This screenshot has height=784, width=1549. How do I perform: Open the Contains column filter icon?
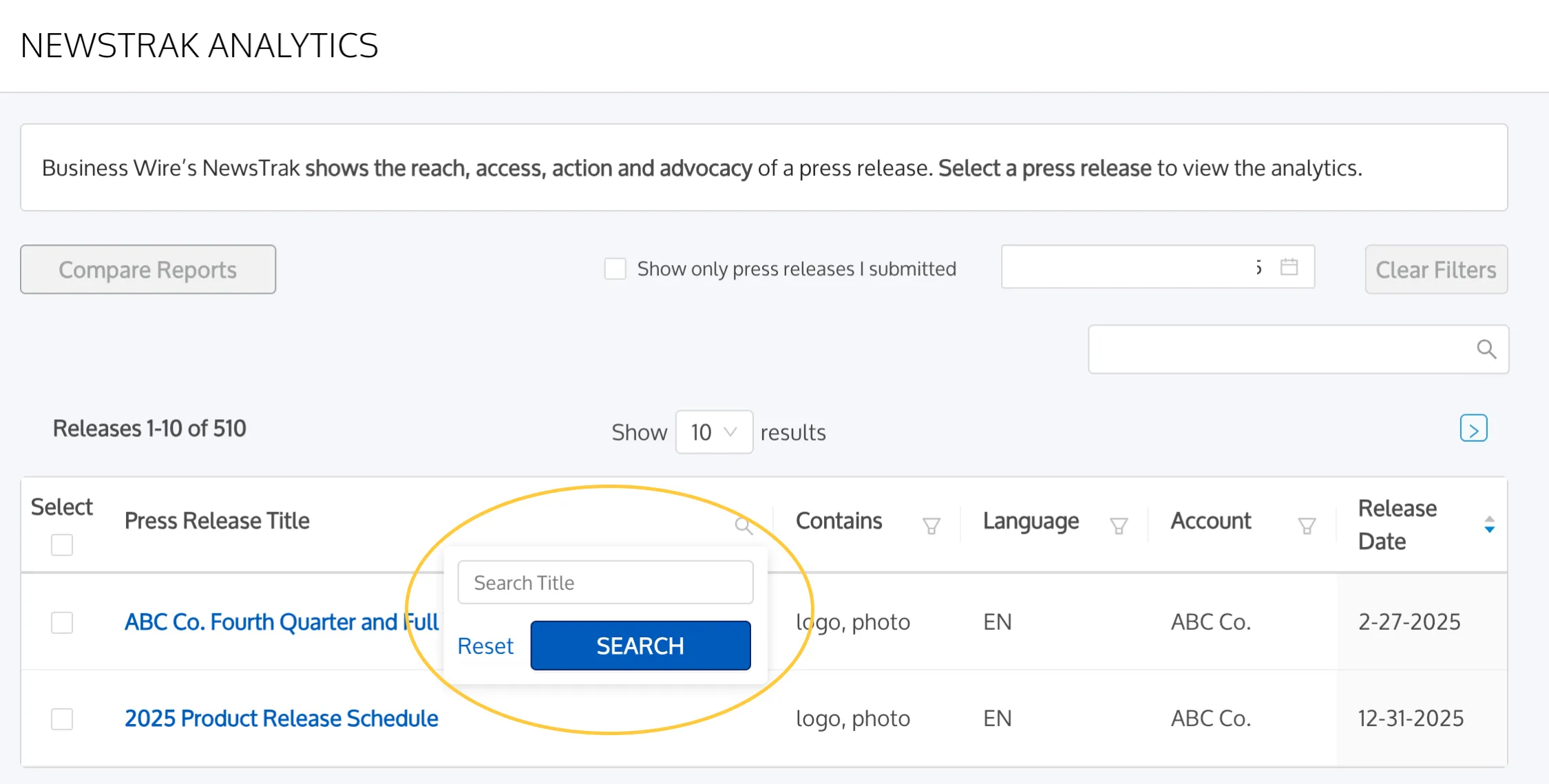tap(931, 527)
